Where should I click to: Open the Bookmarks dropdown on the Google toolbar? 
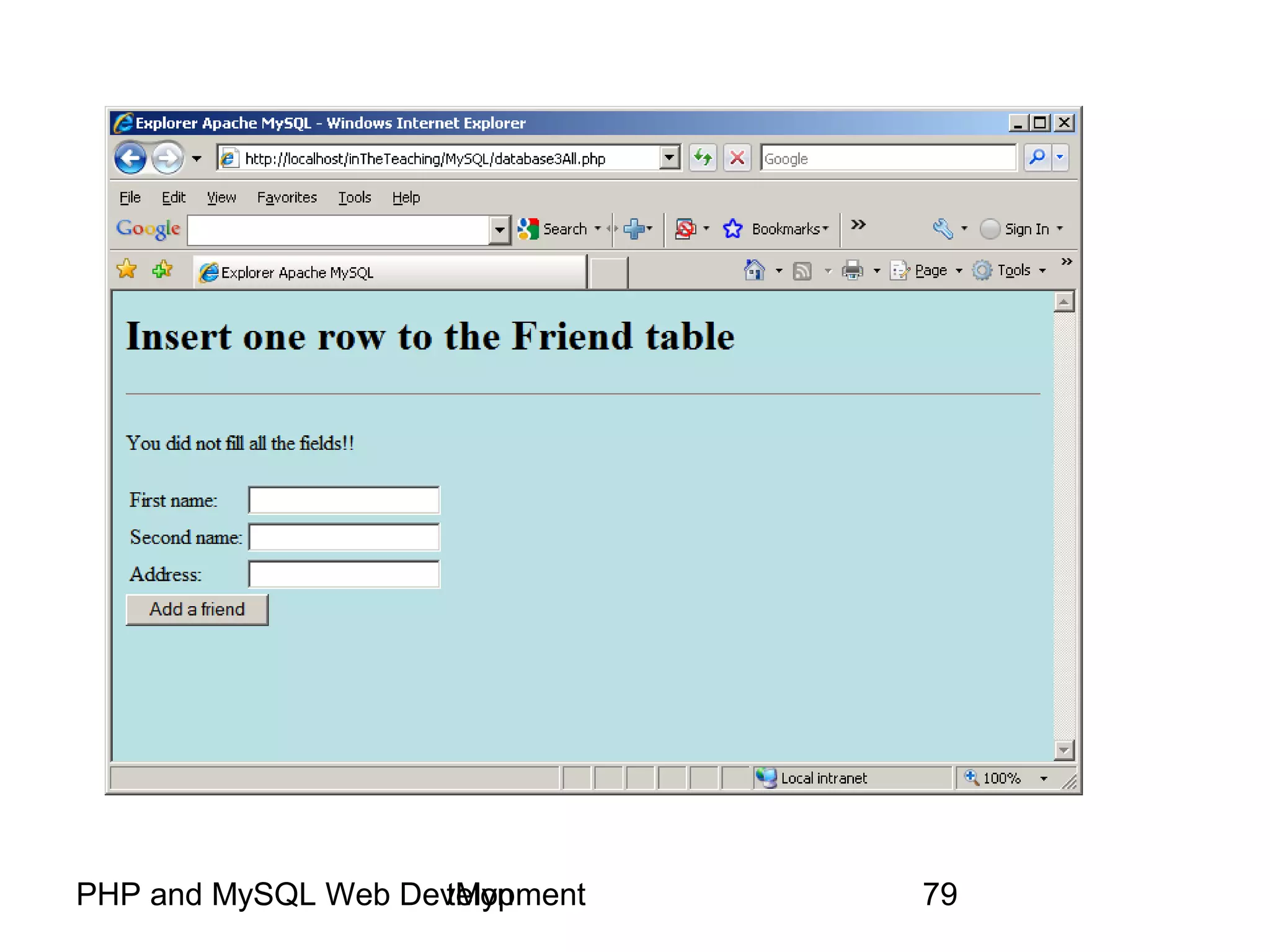click(x=790, y=229)
